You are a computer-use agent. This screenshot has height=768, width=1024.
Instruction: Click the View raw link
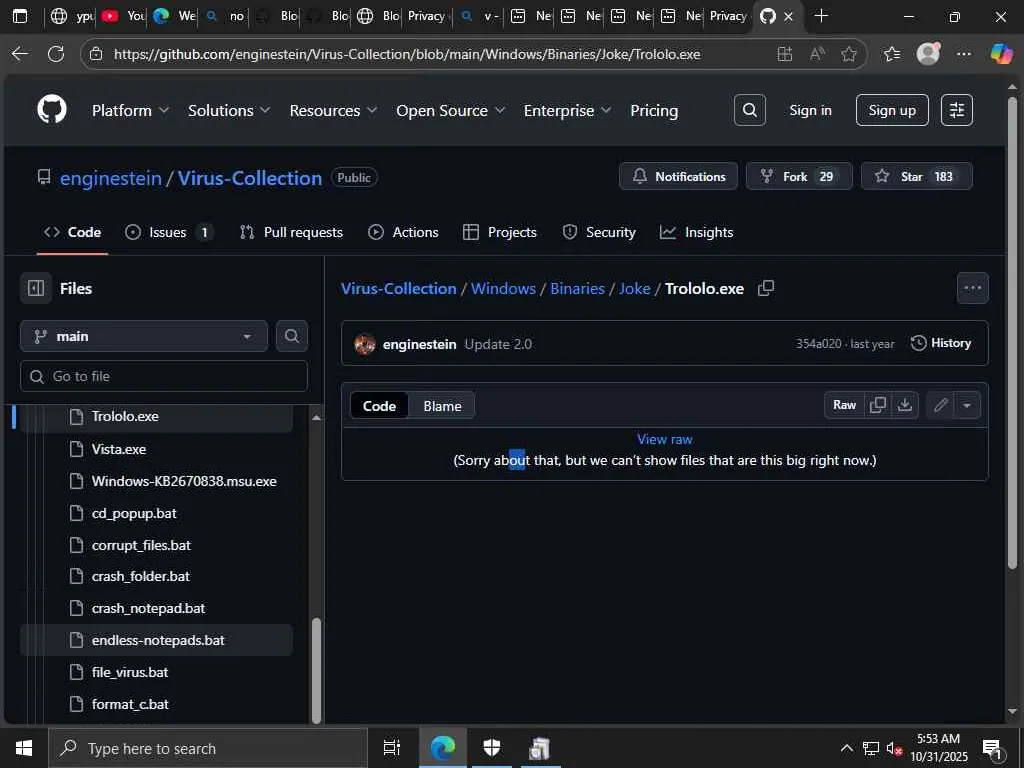[x=665, y=440]
